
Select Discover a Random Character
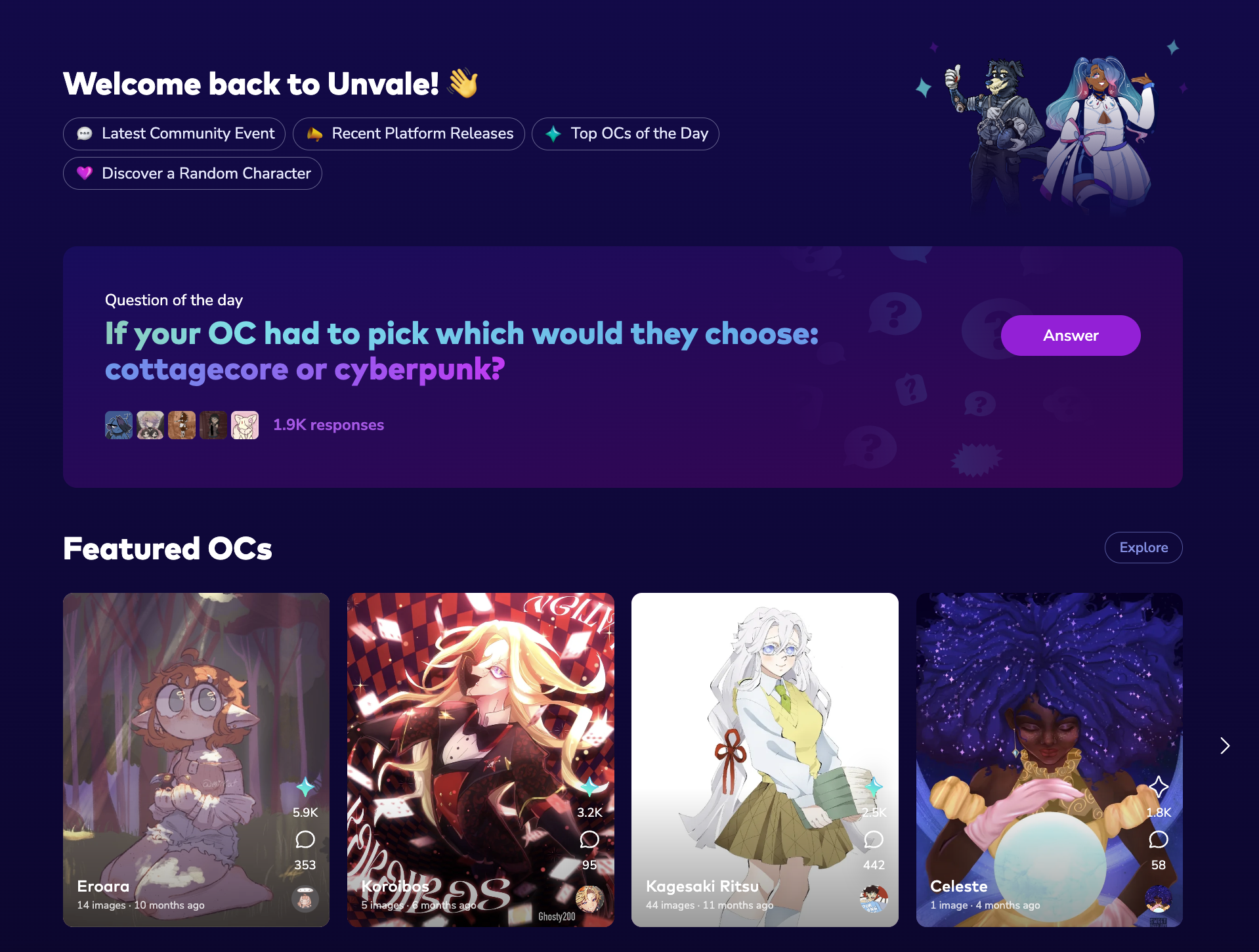[x=192, y=173]
